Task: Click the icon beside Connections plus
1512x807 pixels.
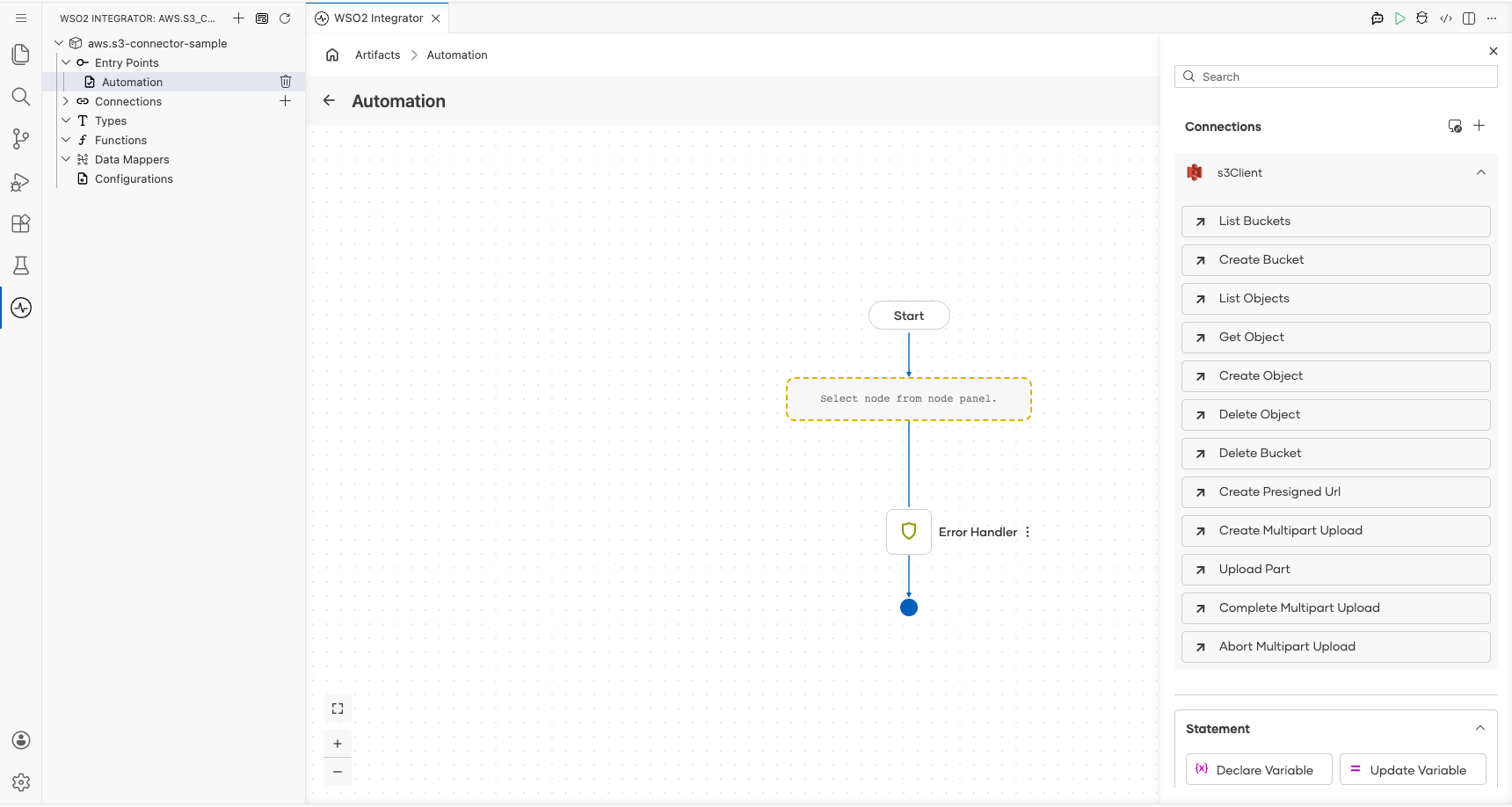Action: (x=1455, y=126)
